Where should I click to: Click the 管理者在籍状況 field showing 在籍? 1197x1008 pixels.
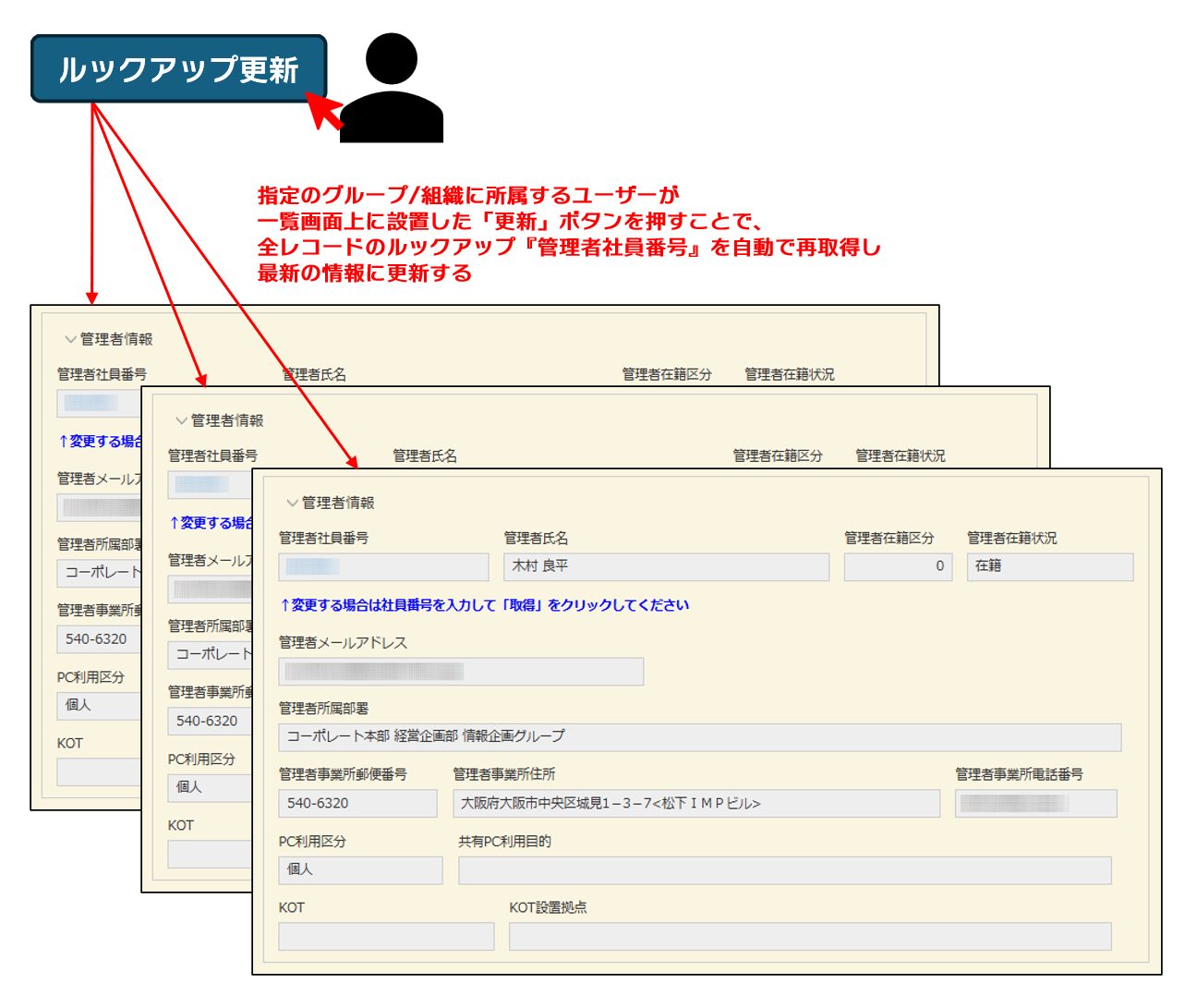1049,566
